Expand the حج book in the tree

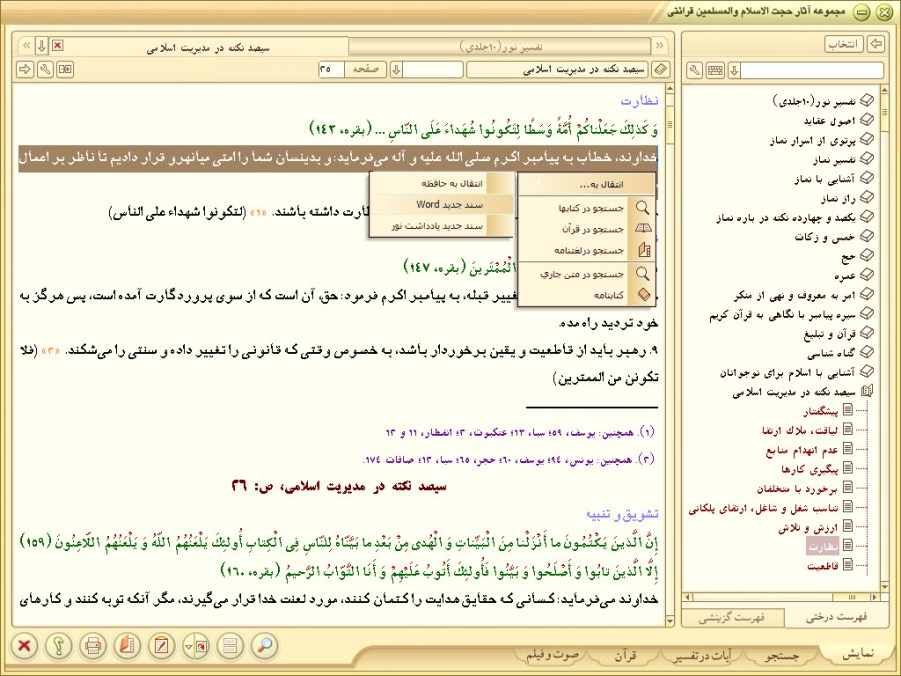(x=867, y=255)
